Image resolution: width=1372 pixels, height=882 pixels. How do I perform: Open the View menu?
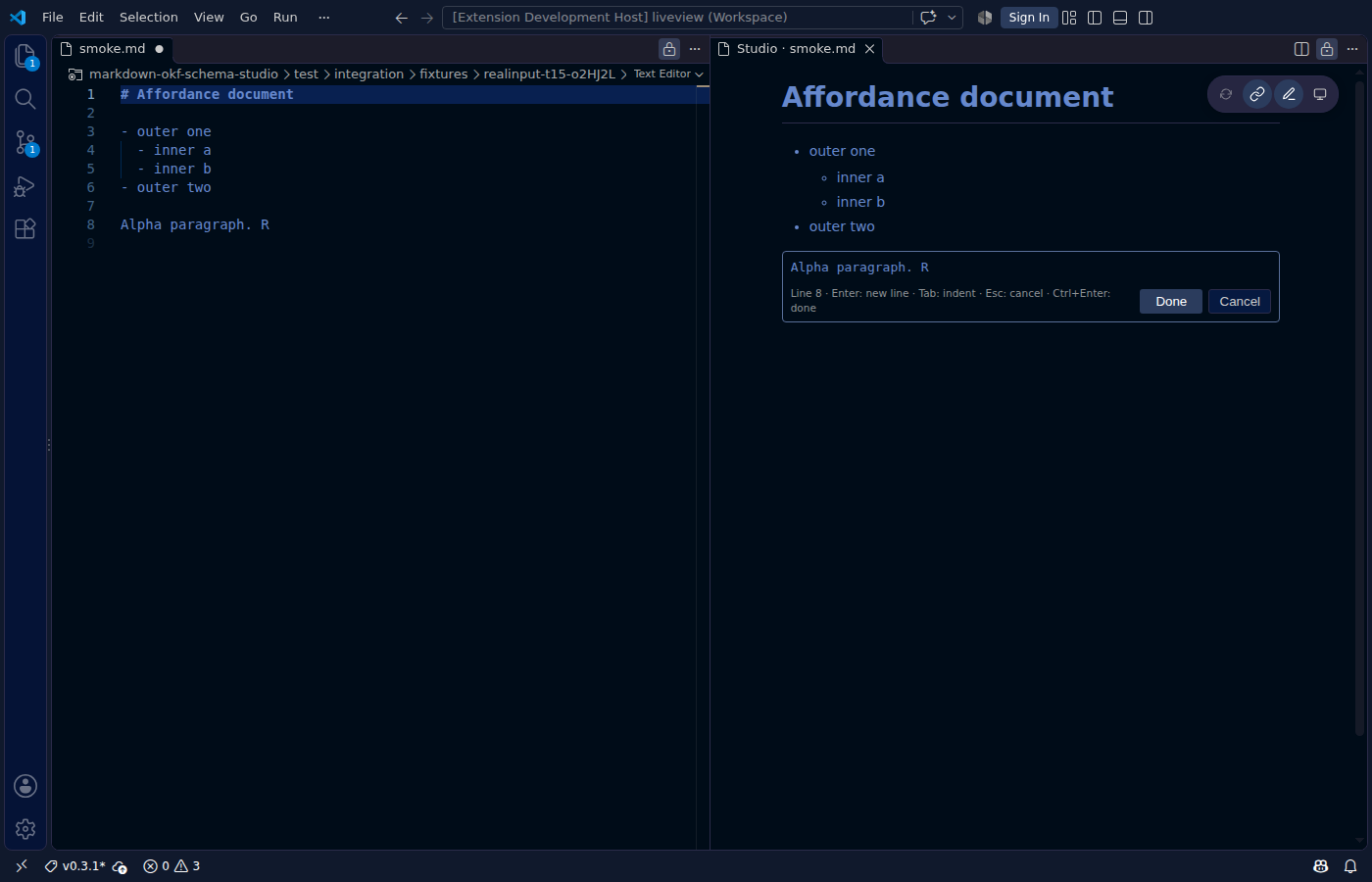(209, 18)
